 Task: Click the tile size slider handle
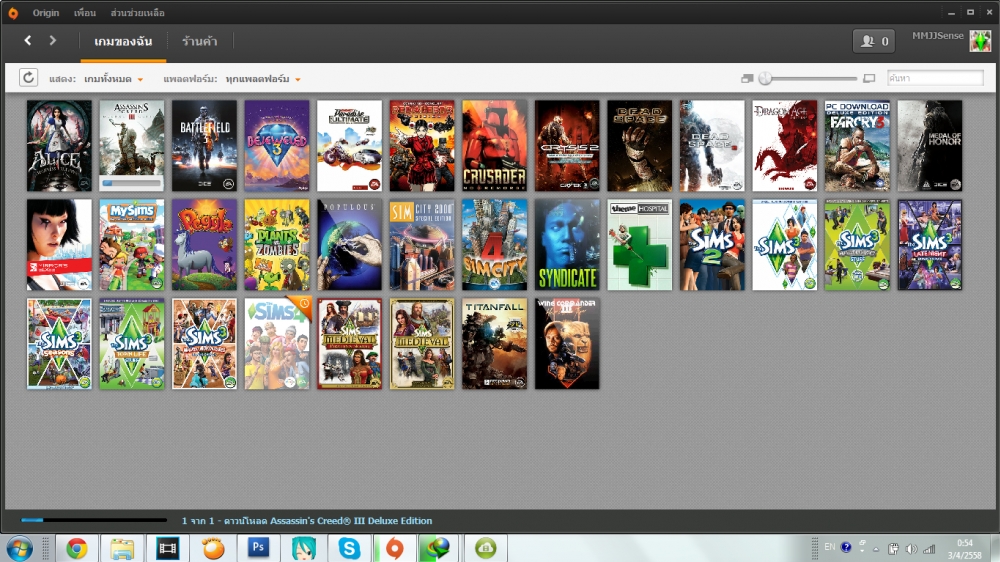click(765, 78)
